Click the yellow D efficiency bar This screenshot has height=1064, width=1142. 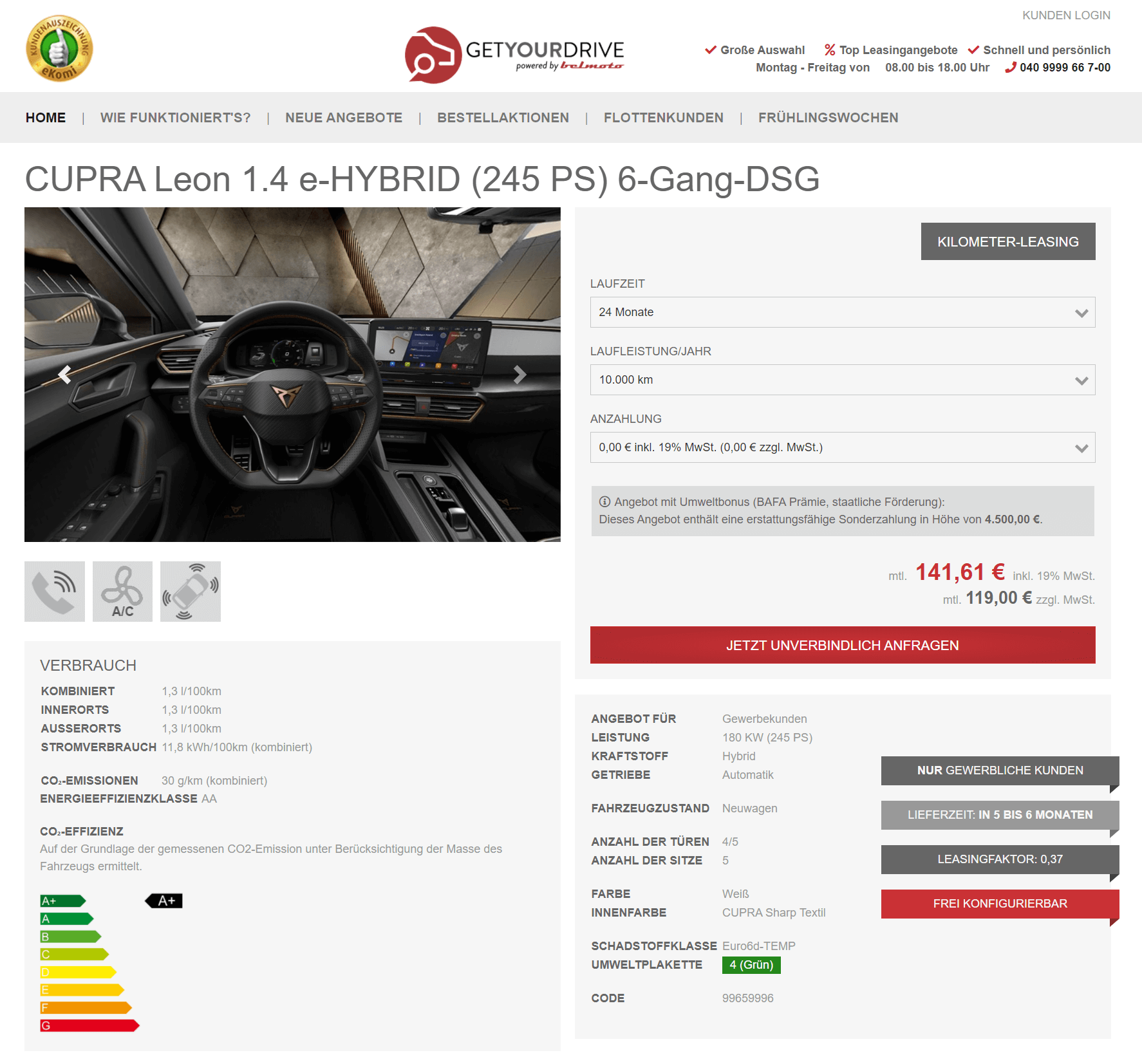pyautogui.click(x=79, y=972)
